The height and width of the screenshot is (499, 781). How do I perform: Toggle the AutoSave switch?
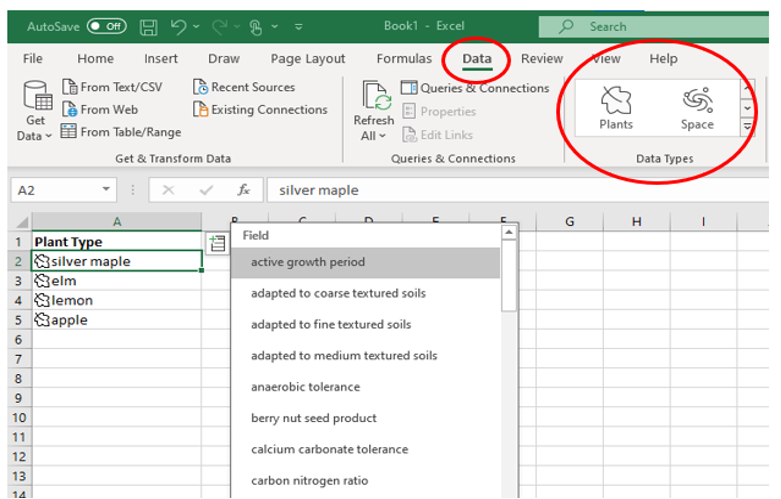click(x=107, y=26)
